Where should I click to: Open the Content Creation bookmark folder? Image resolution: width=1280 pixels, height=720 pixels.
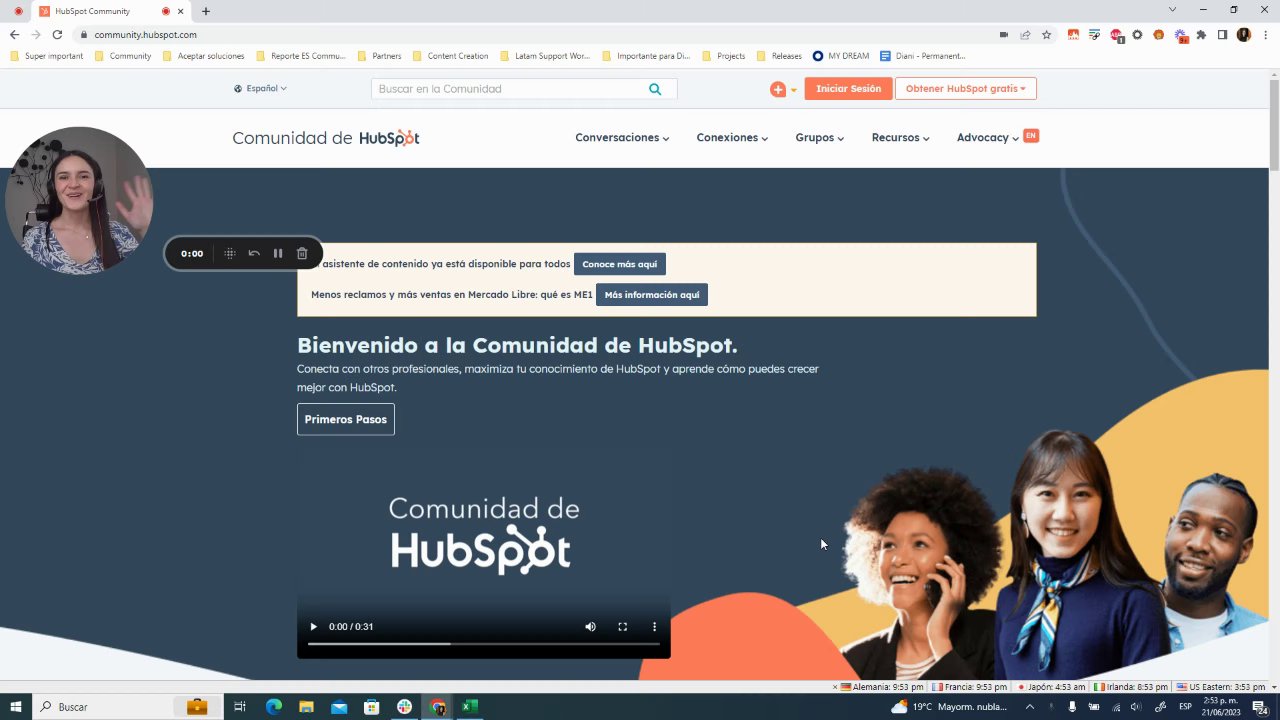pos(451,56)
